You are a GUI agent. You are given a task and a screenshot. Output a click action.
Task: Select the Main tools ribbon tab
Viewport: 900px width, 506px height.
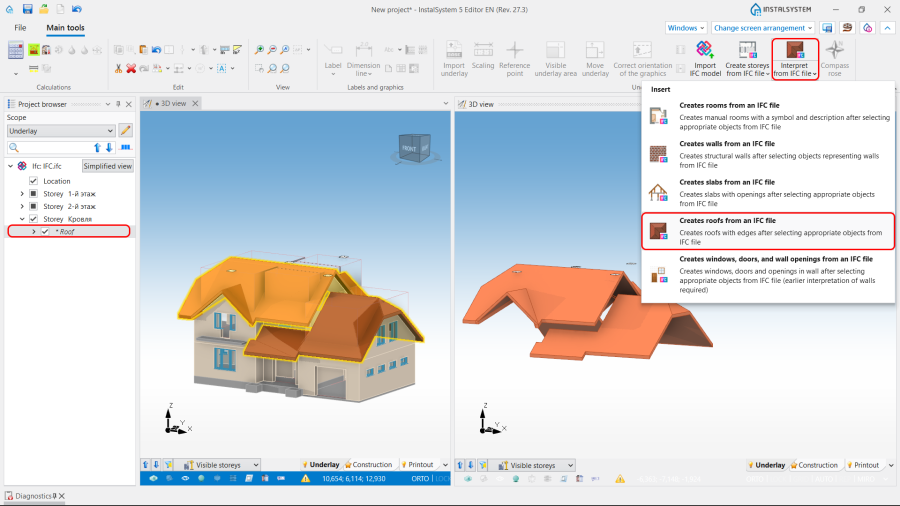(x=65, y=28)
